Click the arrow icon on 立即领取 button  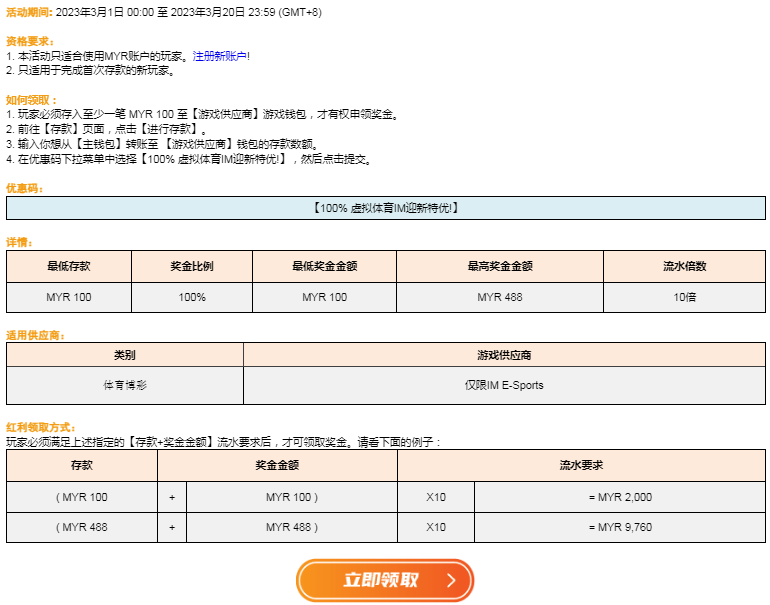click(451, 580)
